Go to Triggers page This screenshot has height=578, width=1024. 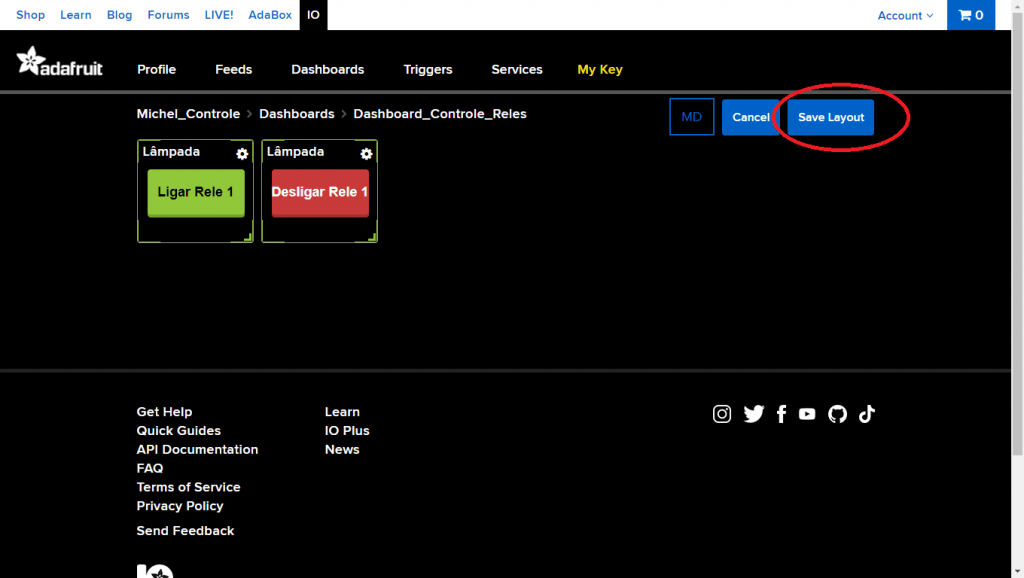coord(428,69)
